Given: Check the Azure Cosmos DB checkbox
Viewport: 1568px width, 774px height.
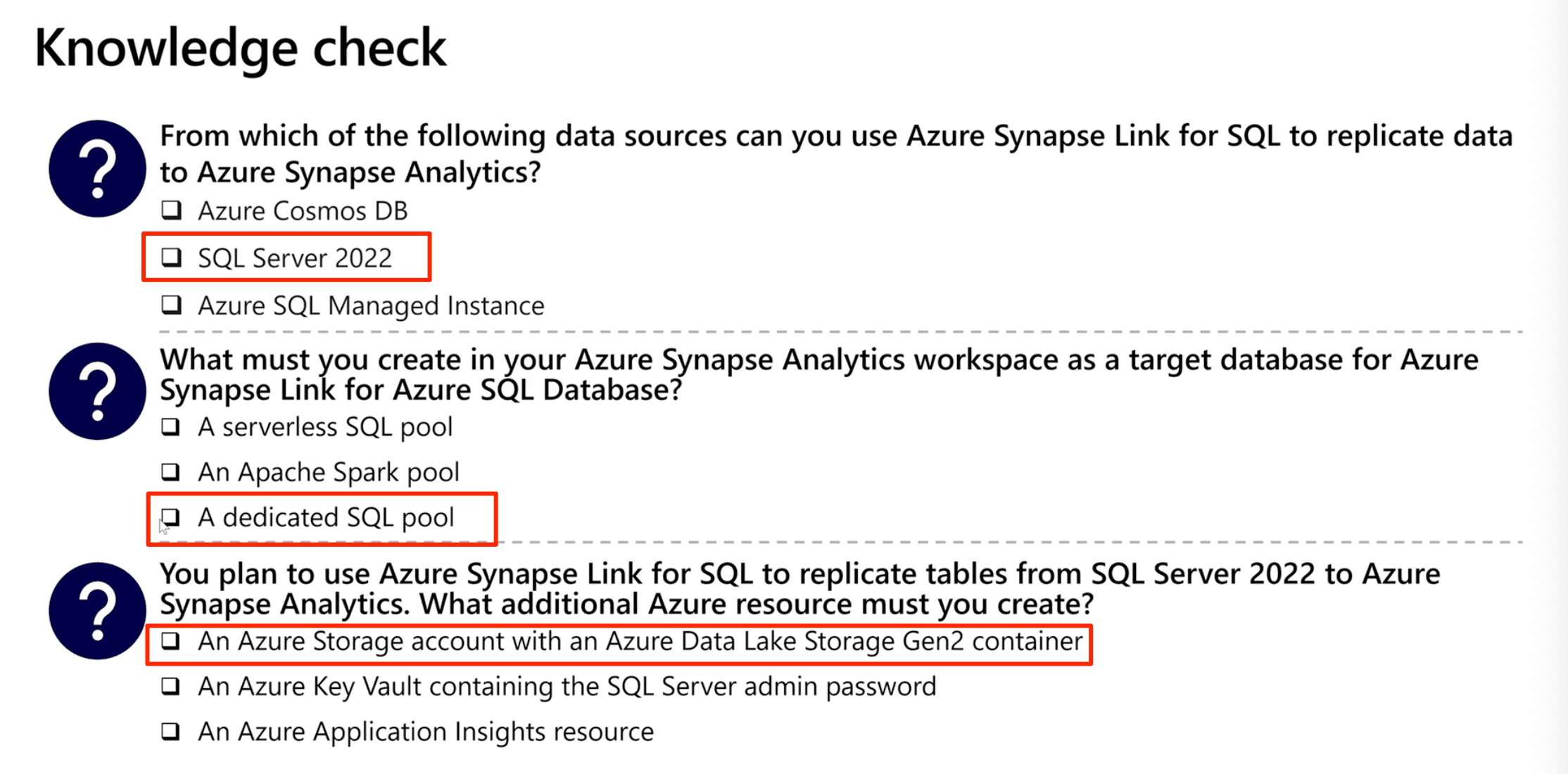Looking at the screenshot, I should [x=172, y=210].
